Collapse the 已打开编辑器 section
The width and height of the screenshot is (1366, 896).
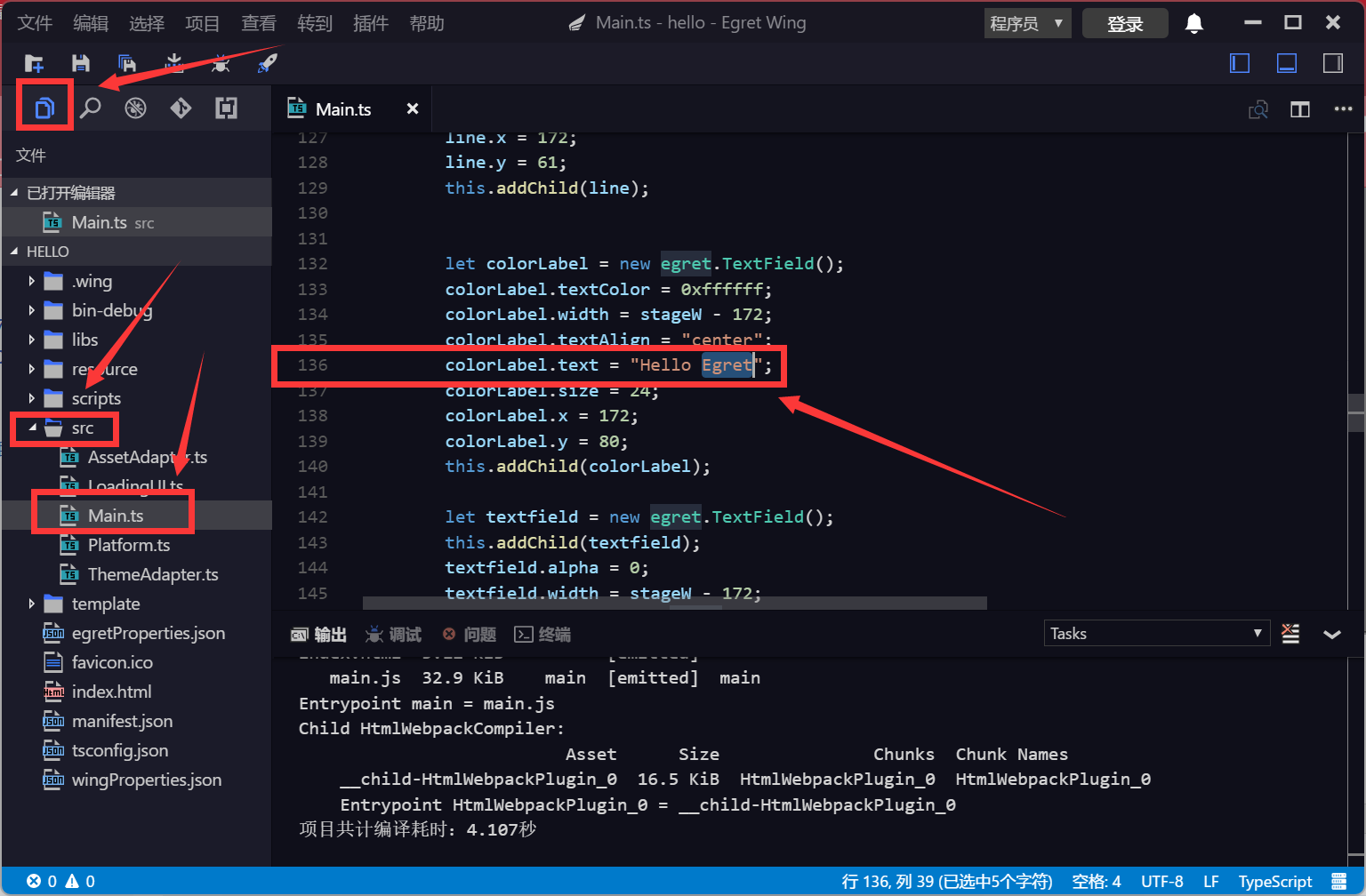point(13,193)
